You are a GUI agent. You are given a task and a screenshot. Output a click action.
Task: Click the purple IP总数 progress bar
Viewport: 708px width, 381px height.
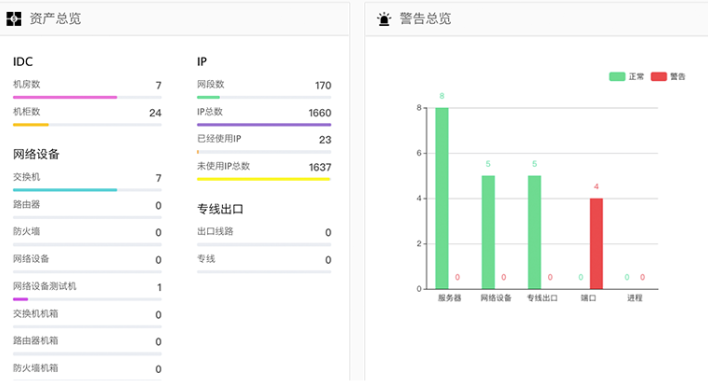coord(264,125)
